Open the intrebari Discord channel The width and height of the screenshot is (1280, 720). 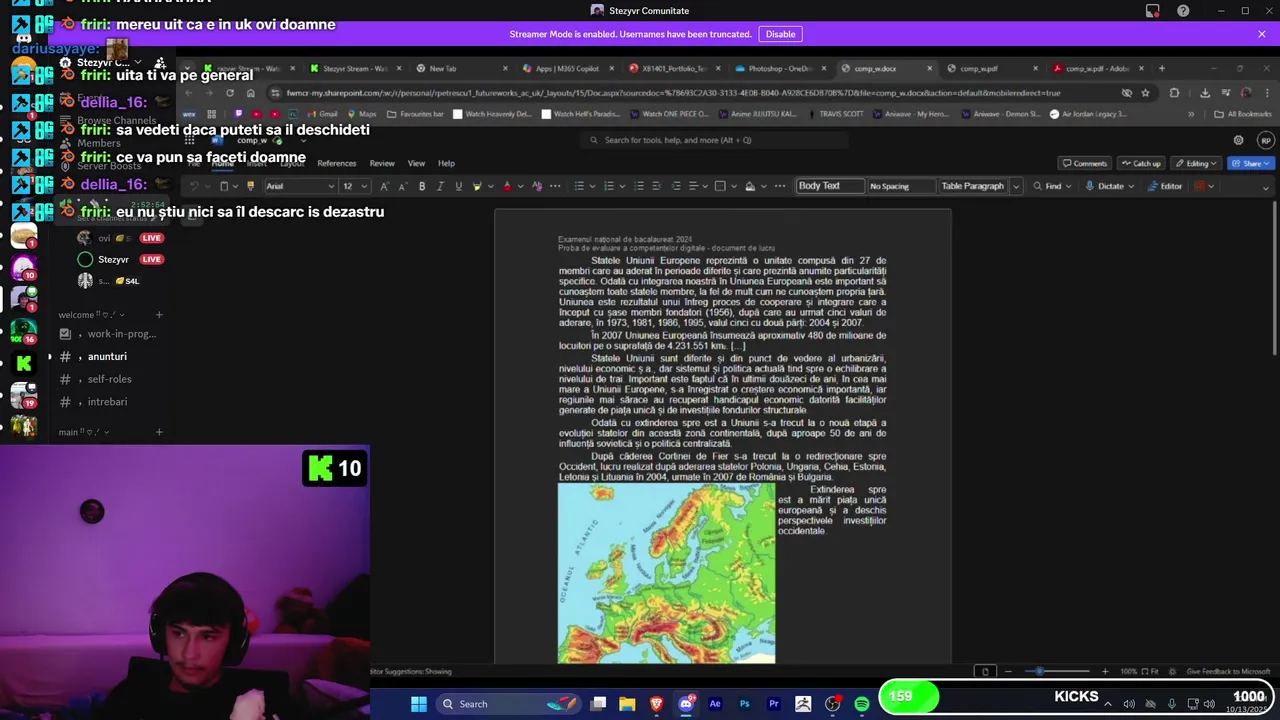107,402
